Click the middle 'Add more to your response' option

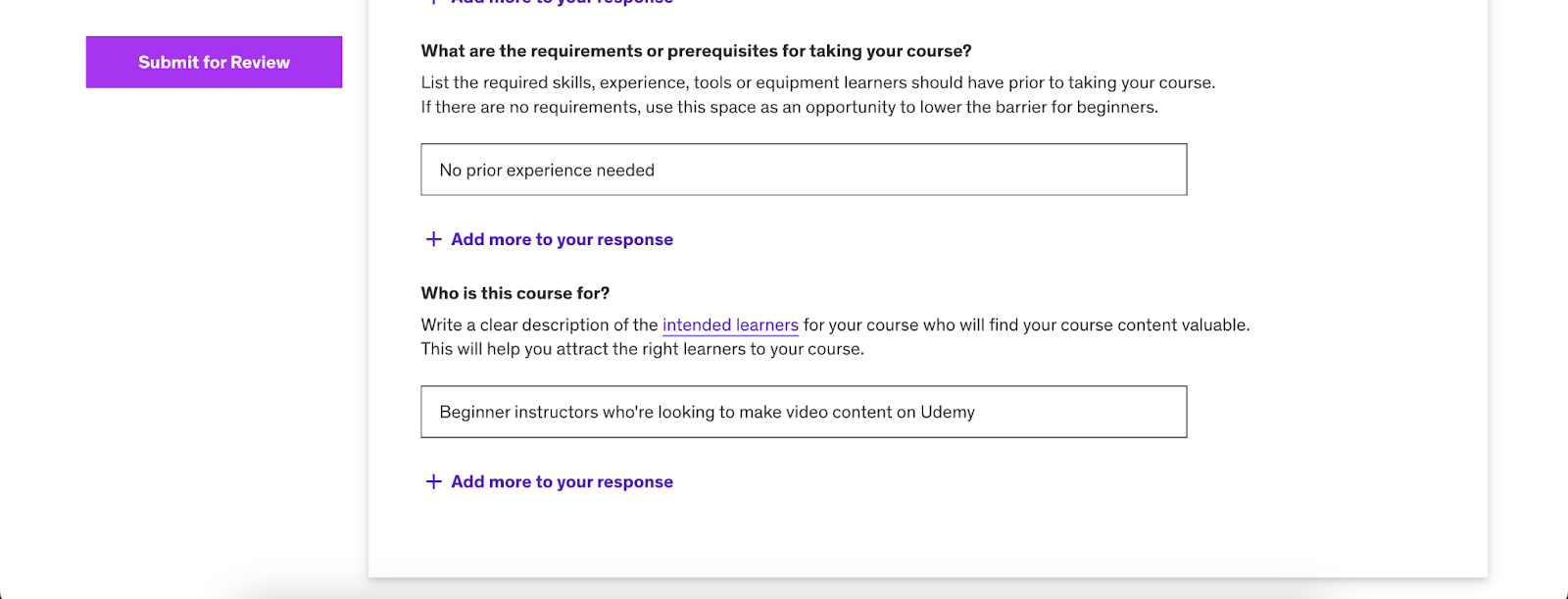[561, 238]
